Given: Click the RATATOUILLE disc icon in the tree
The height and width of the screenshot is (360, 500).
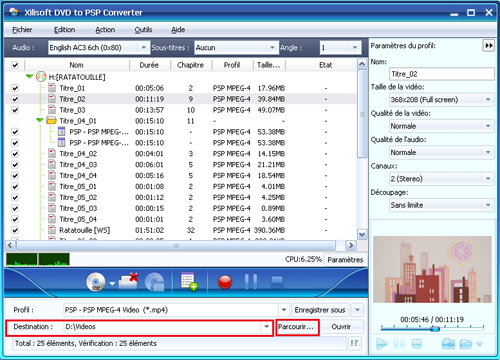Looking at the screenshot, I should 41,77.
